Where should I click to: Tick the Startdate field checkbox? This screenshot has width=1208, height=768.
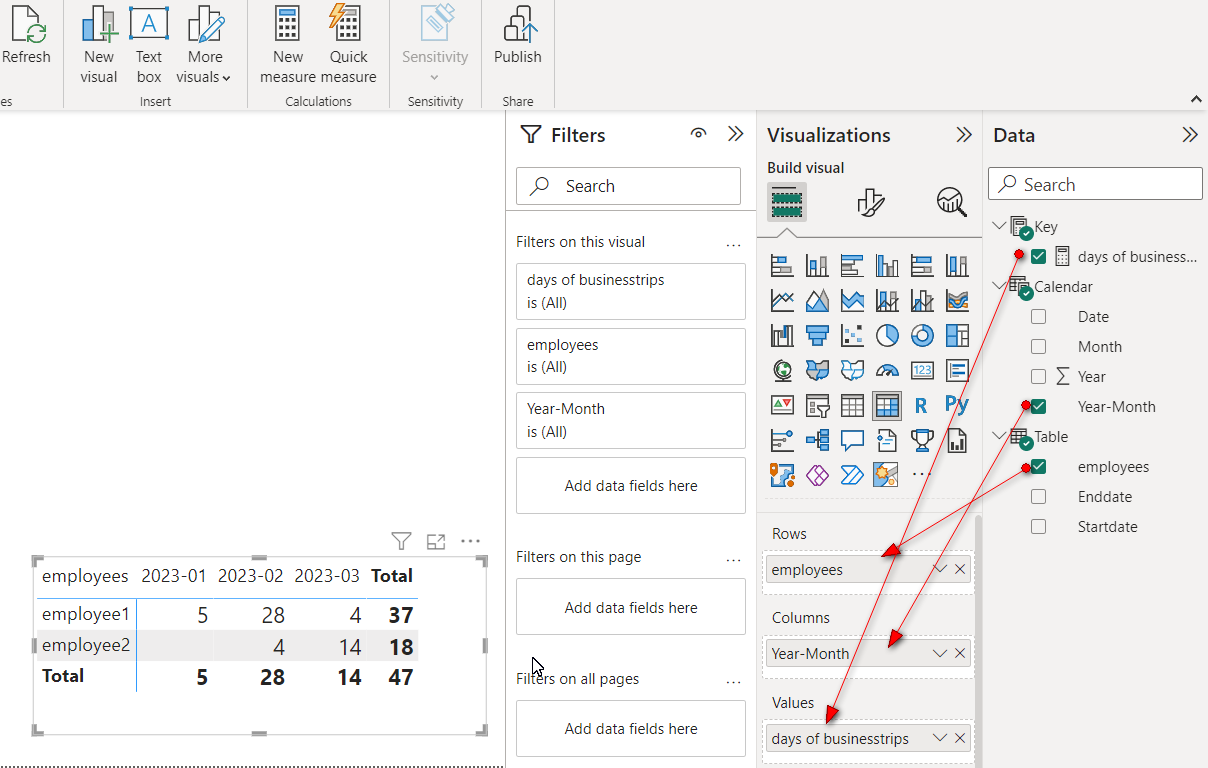pos(1038,527)
